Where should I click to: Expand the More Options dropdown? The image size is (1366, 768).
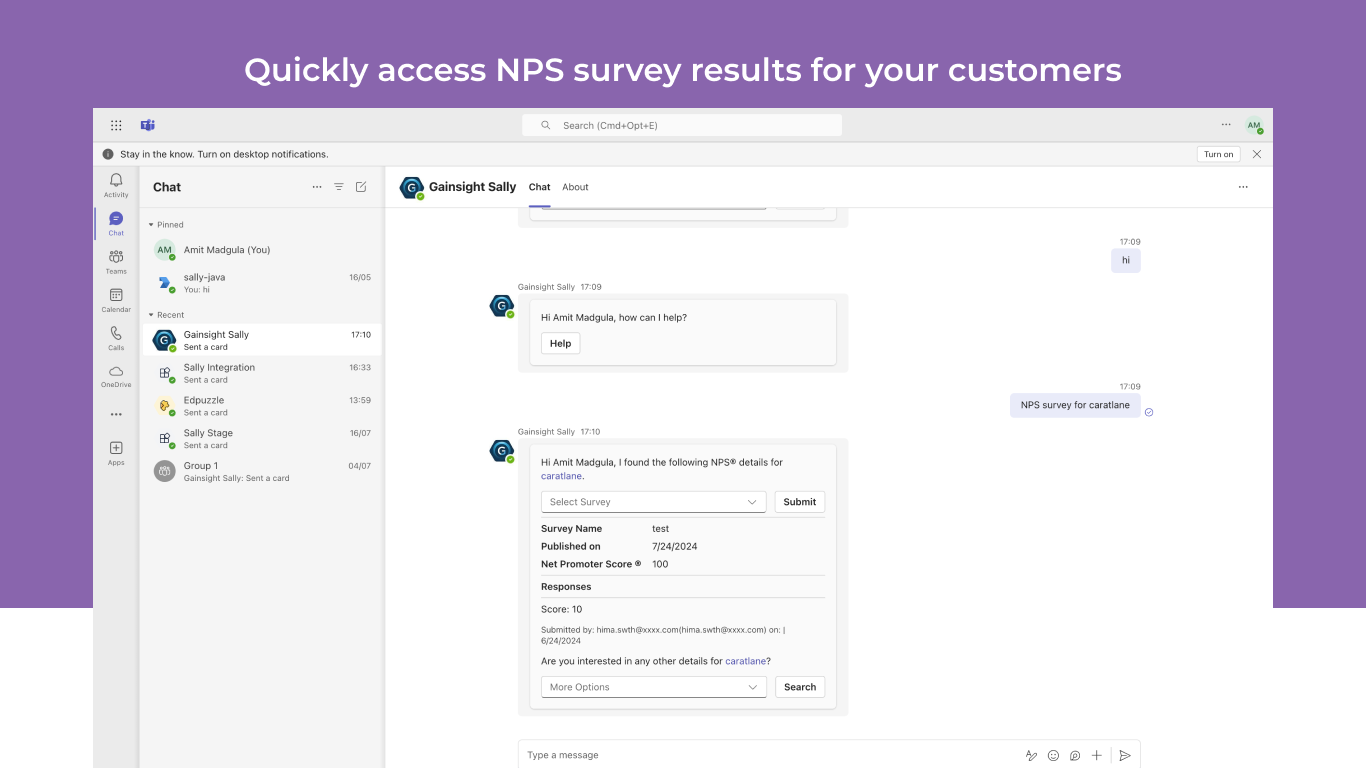tap(653, 687)
